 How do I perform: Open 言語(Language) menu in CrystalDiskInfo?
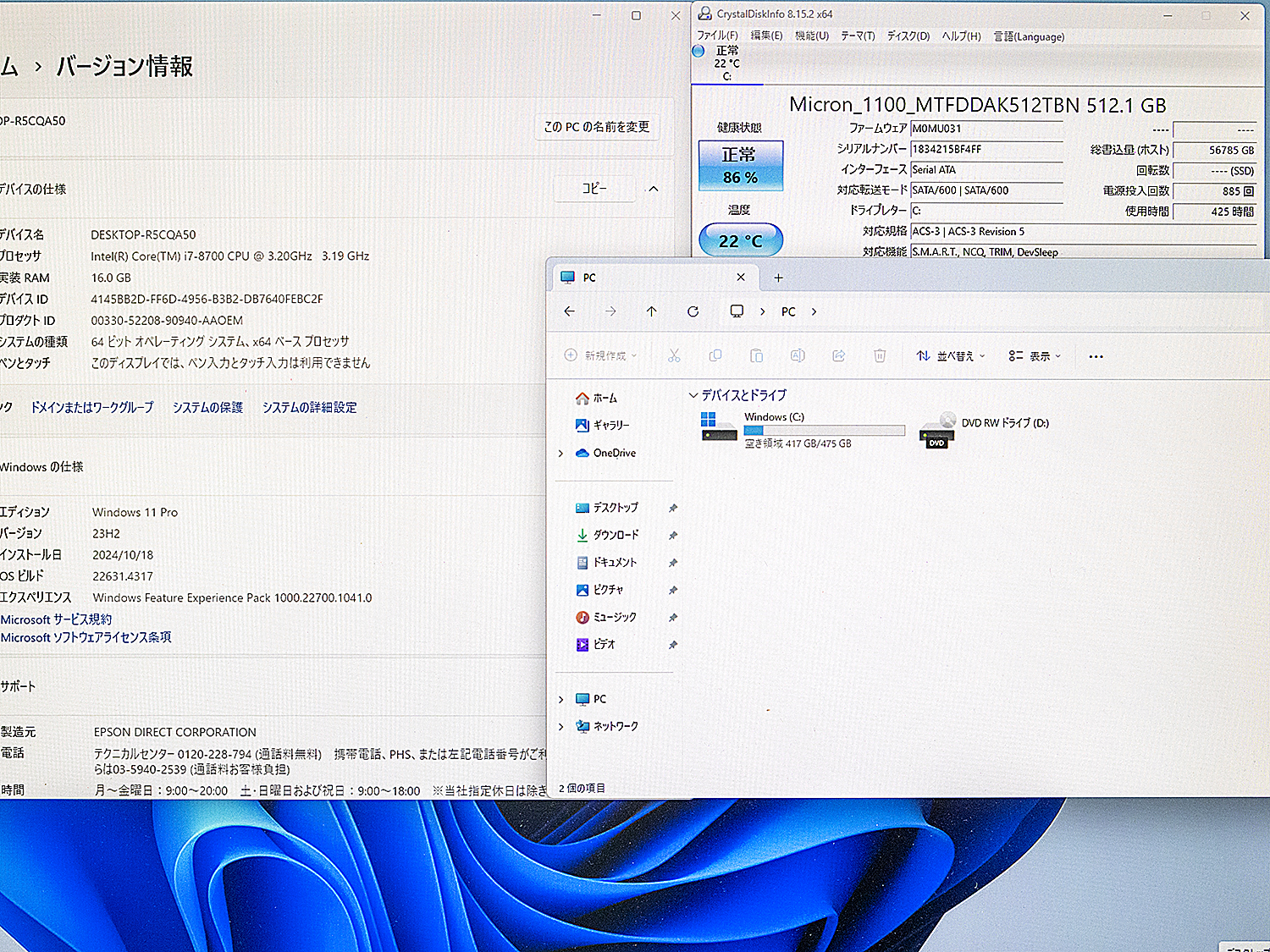tap(1029, 36)
